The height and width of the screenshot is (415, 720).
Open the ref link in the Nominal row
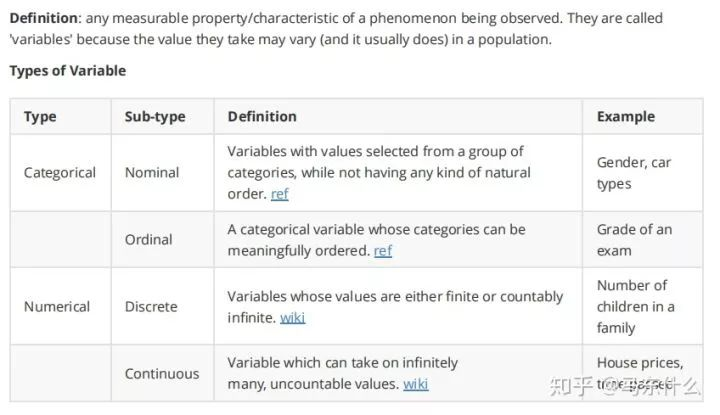pos(279,195)
